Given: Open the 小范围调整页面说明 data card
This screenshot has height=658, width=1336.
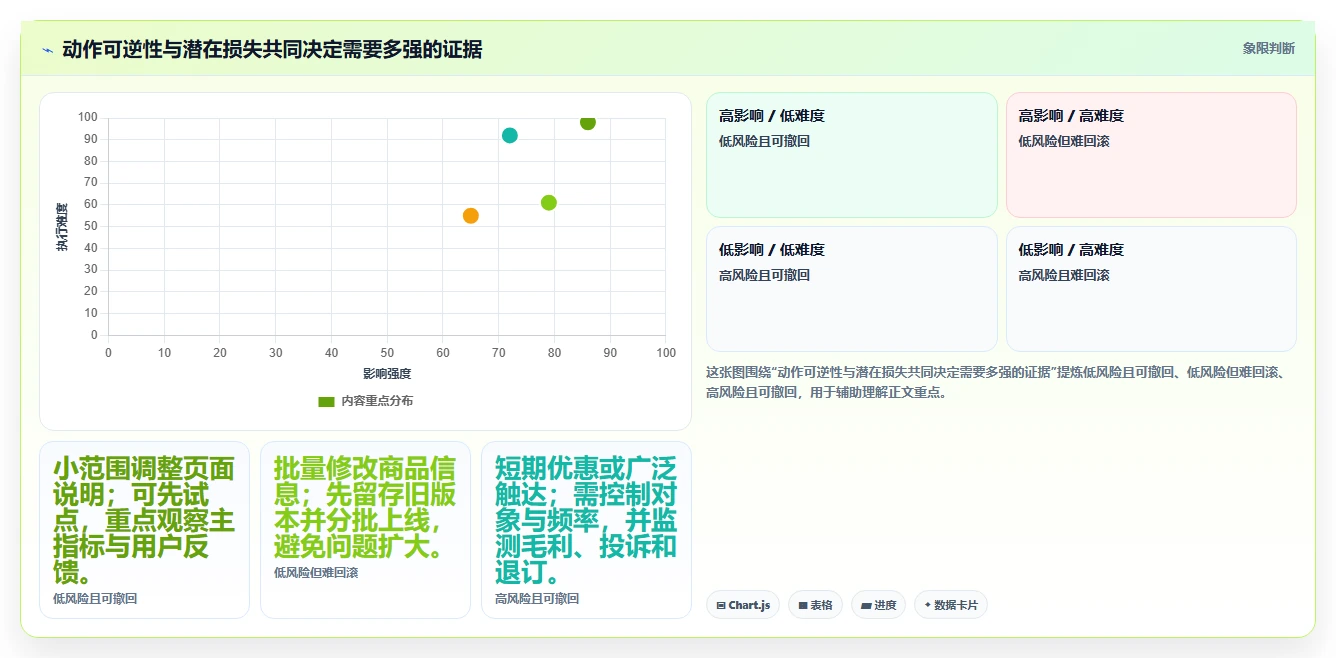Looking at the screenshot, I should [144, 530].
